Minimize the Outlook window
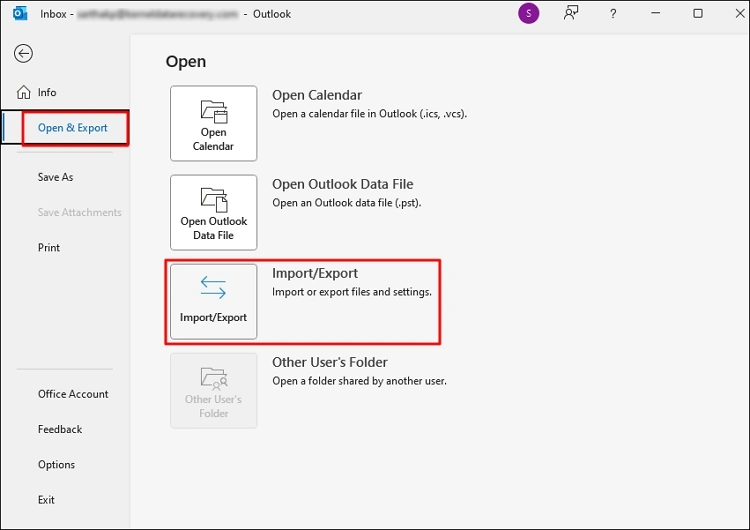Image resolution: width=750 pixels, height=530 pixels. pos(656,14)
